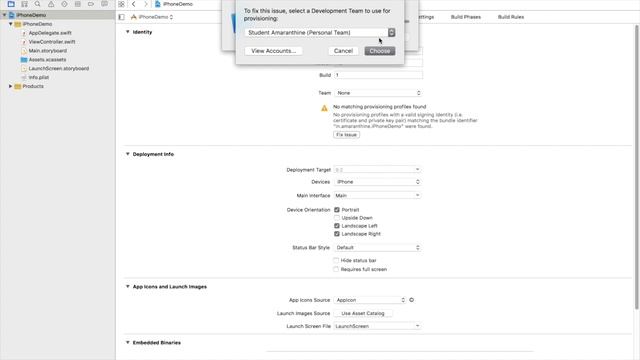Collapse the Embedded Binaries section
Image resolution: width=640 pixels, height=360 pixels.
[x=128, y=342]
